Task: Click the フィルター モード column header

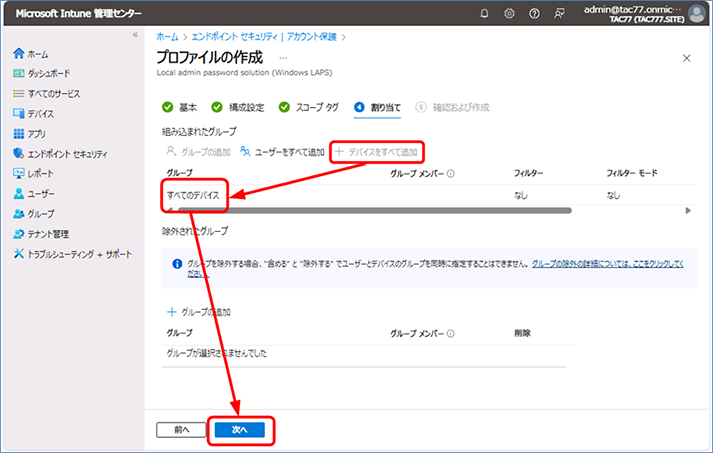Action: tap(632, 173)
